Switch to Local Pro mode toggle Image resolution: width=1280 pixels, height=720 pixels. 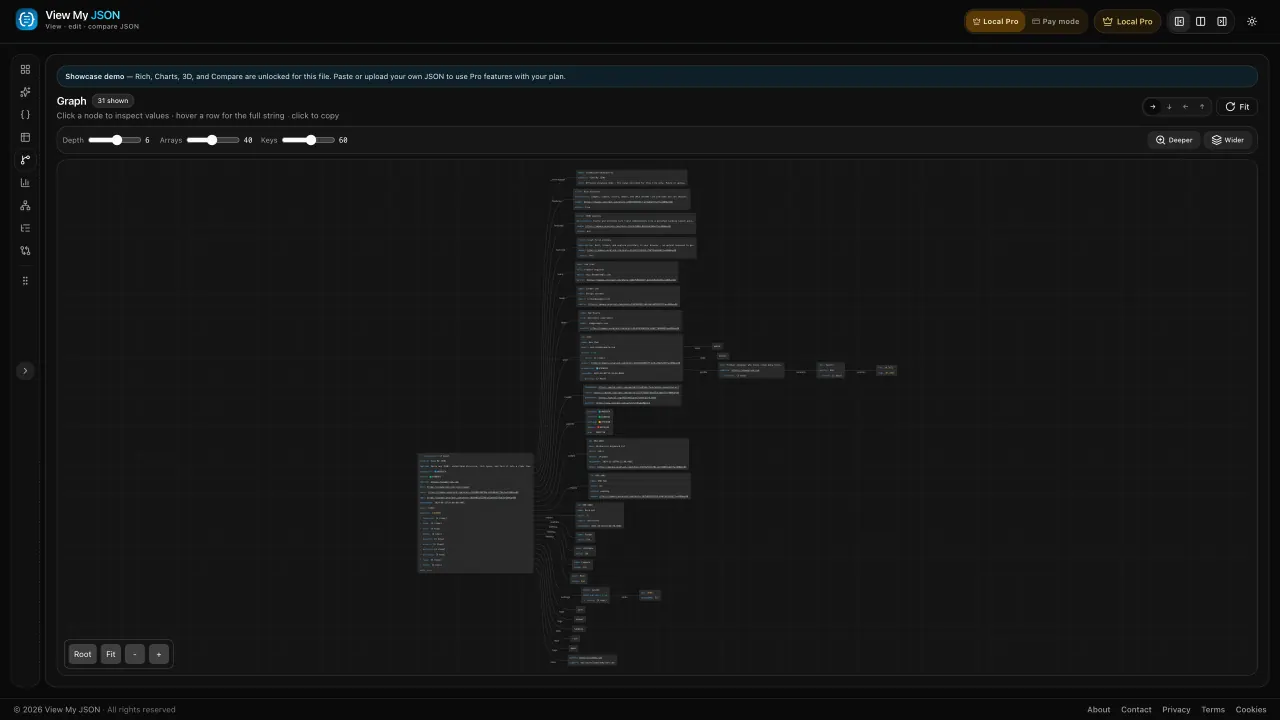[996, 21]
